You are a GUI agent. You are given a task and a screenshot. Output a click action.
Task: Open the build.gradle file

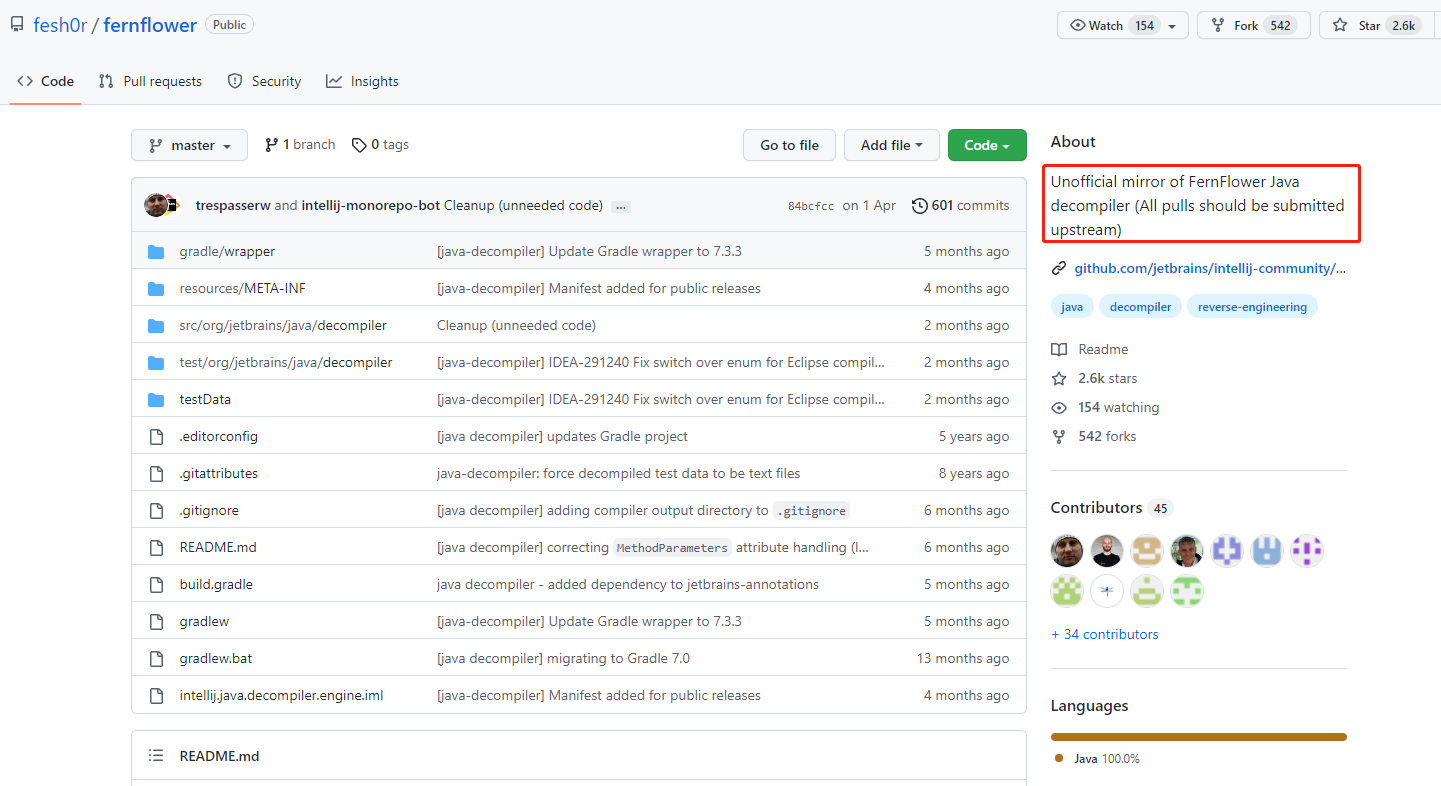(x=216, y=584)
